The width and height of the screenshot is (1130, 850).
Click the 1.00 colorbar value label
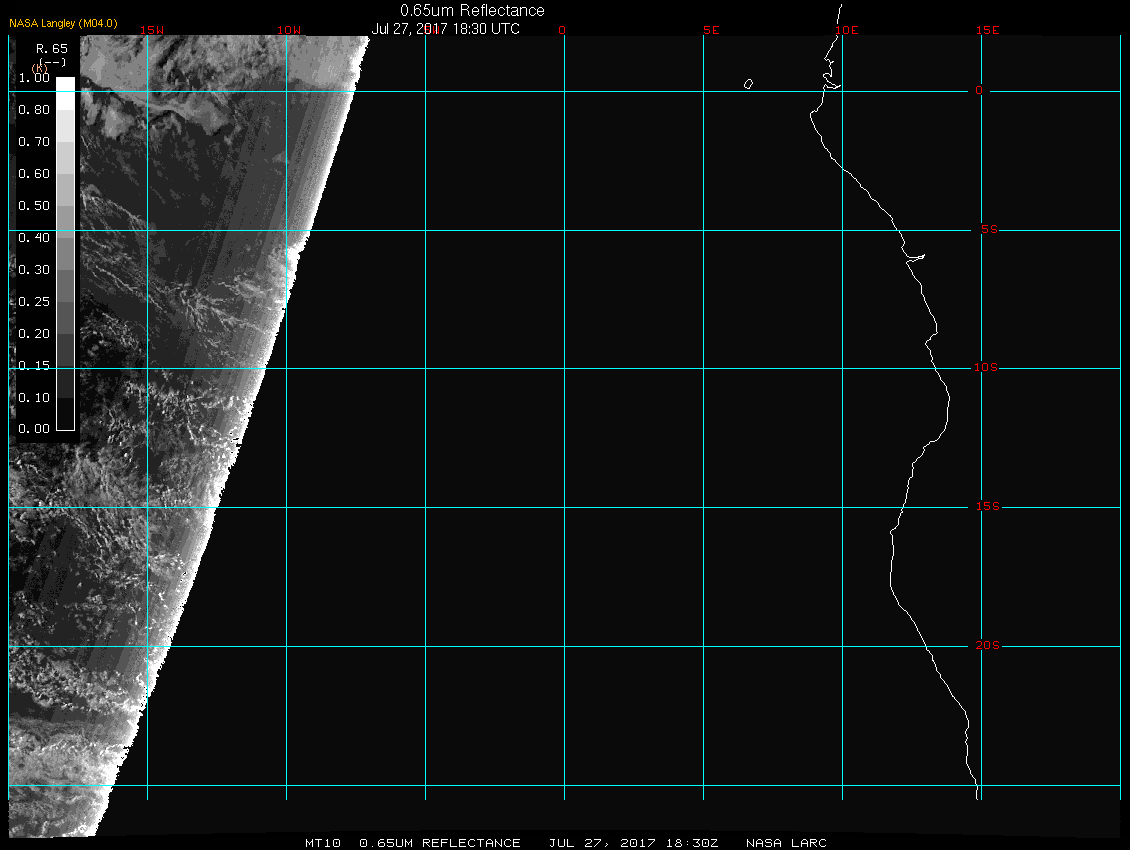point(34,78)
